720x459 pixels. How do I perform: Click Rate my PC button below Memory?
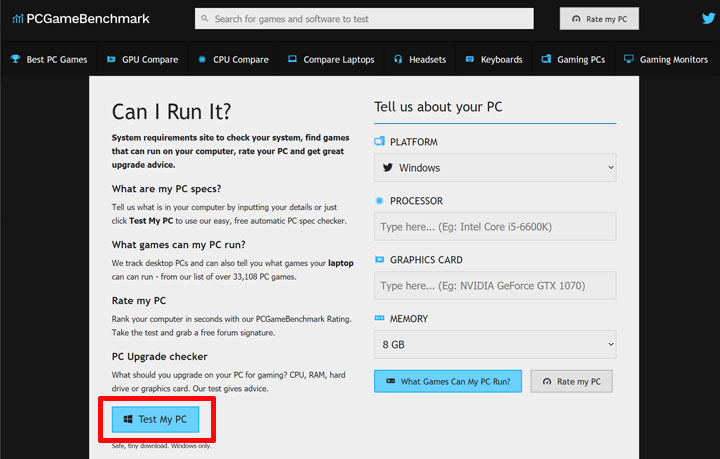[571, 381]
